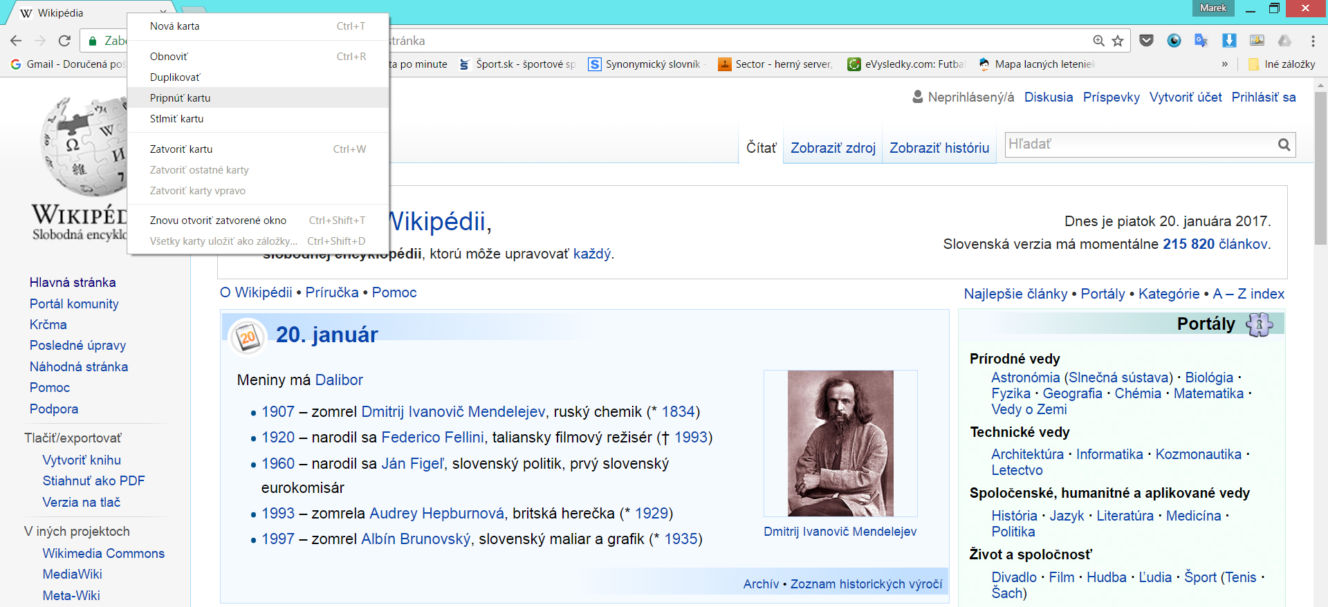
Task: Click the green secure padlock icon
Action: click(x=92, y=41)
